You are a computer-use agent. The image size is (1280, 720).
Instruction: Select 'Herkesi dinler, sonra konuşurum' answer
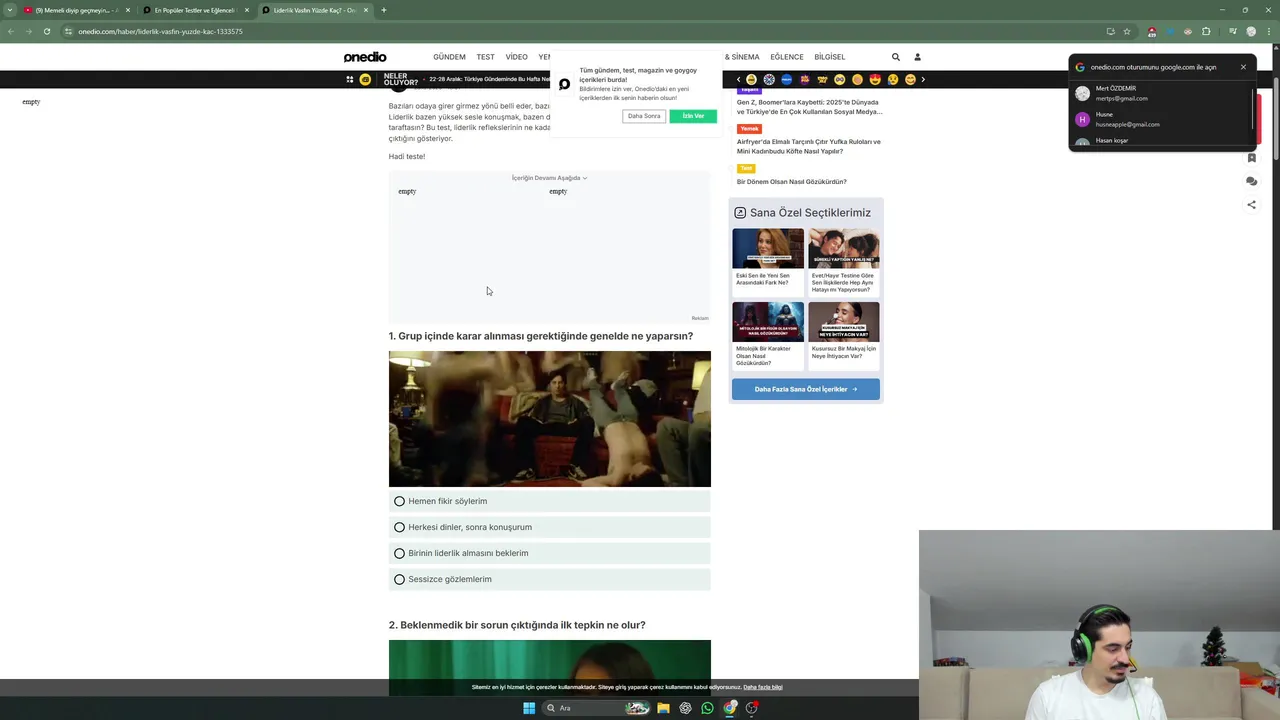pyautogui.click(x=550, y=527)
